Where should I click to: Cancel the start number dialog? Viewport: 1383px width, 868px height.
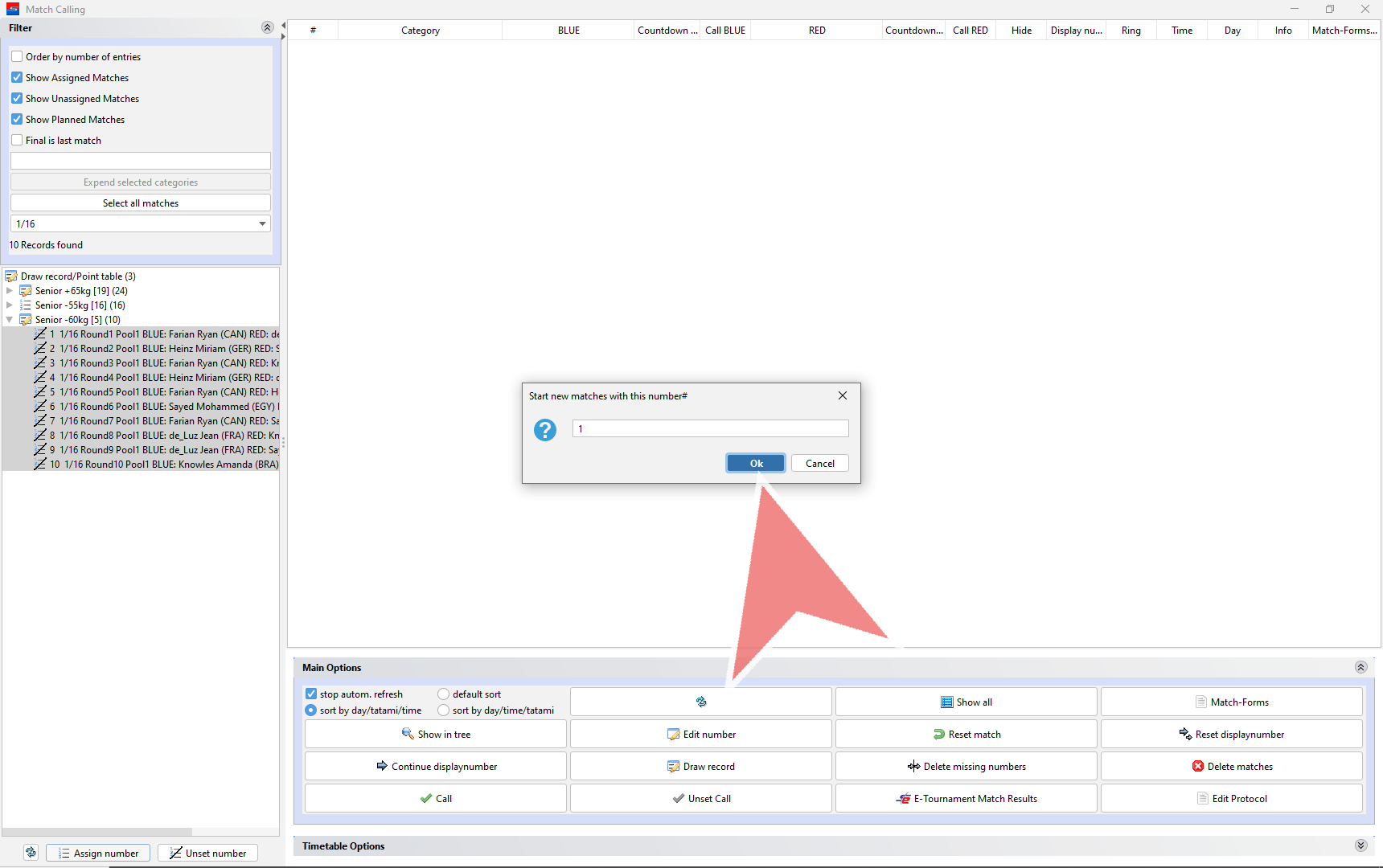(x=819, y=464)
